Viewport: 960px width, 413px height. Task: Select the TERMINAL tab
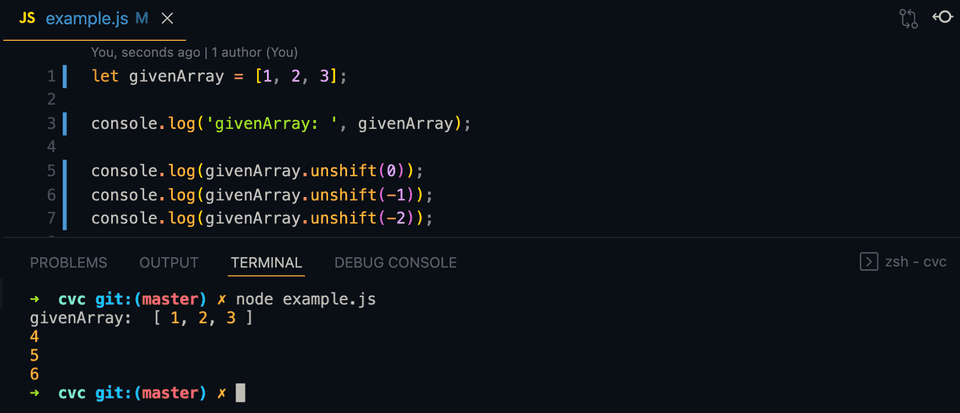[266, 262]
